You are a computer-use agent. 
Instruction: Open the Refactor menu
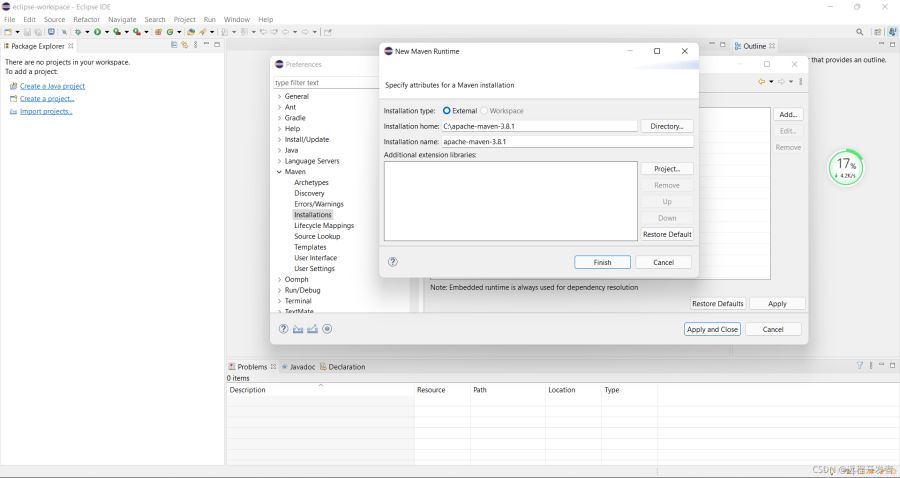click(87, 20)
